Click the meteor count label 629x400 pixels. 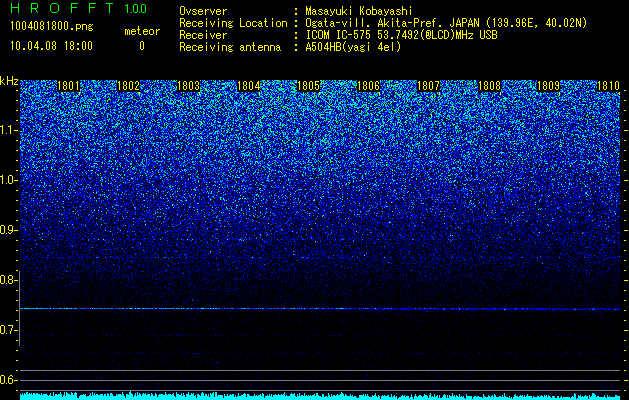pos(142,31)
